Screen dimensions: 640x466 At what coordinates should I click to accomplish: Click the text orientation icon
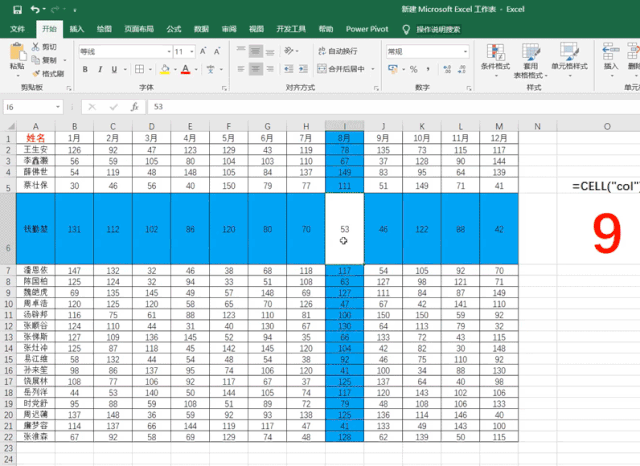click(x=289, y=51)
